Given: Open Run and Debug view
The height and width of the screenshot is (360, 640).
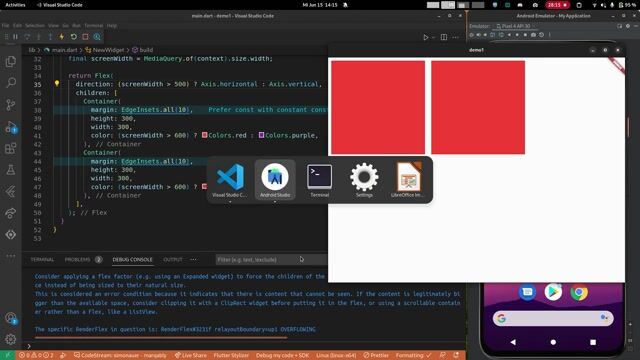Looking at the screenshot, I should point(11,127).
